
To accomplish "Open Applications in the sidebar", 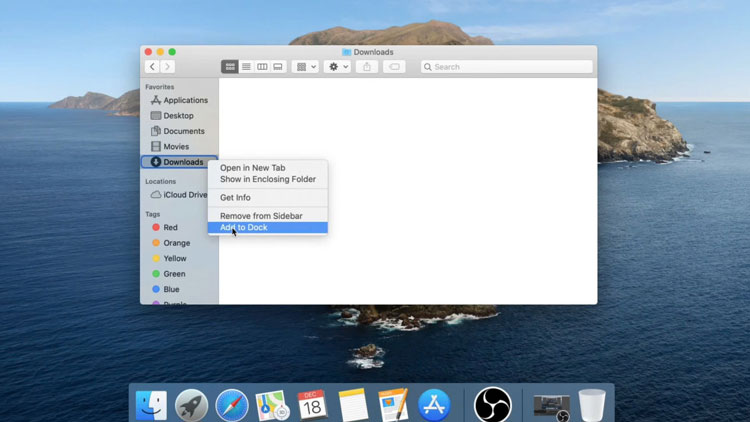I will pos(179,100).
